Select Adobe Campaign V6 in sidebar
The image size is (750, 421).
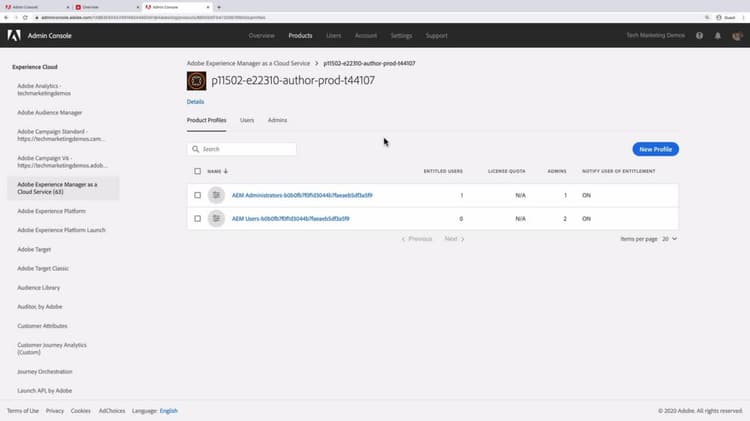(62, 162)
